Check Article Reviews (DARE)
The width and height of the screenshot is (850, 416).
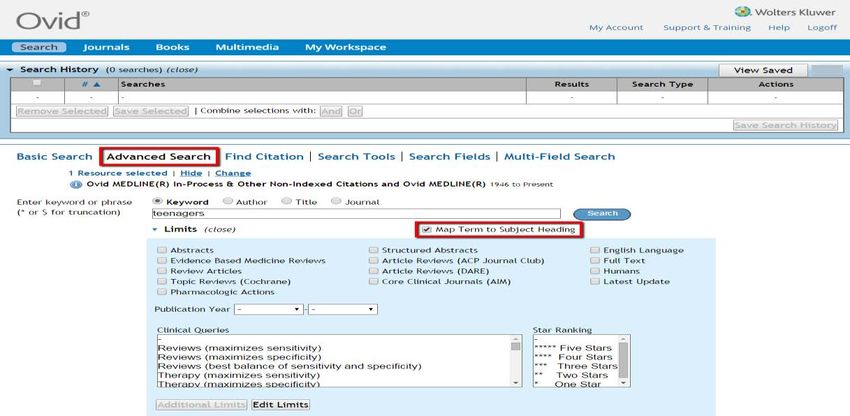(373, 271)
